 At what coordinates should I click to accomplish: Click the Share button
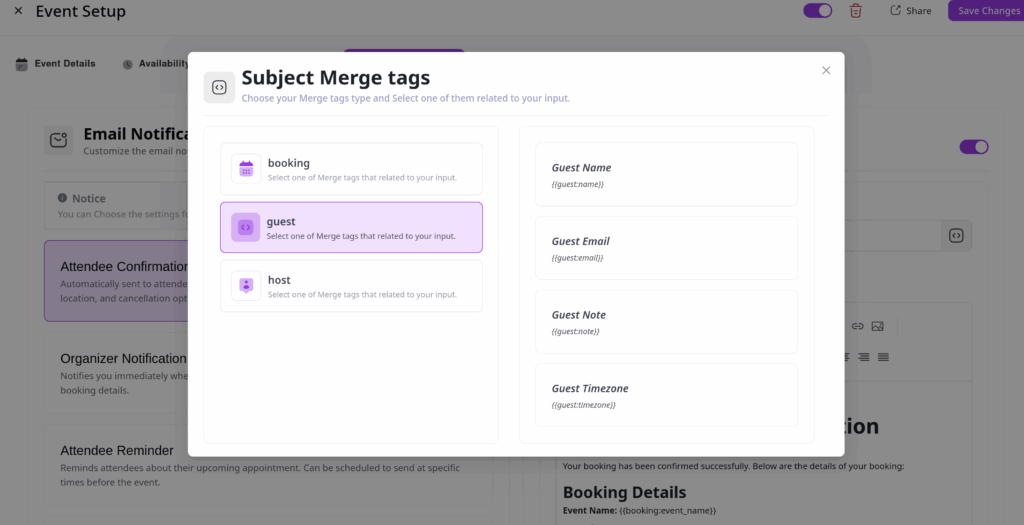coord(910,11)
